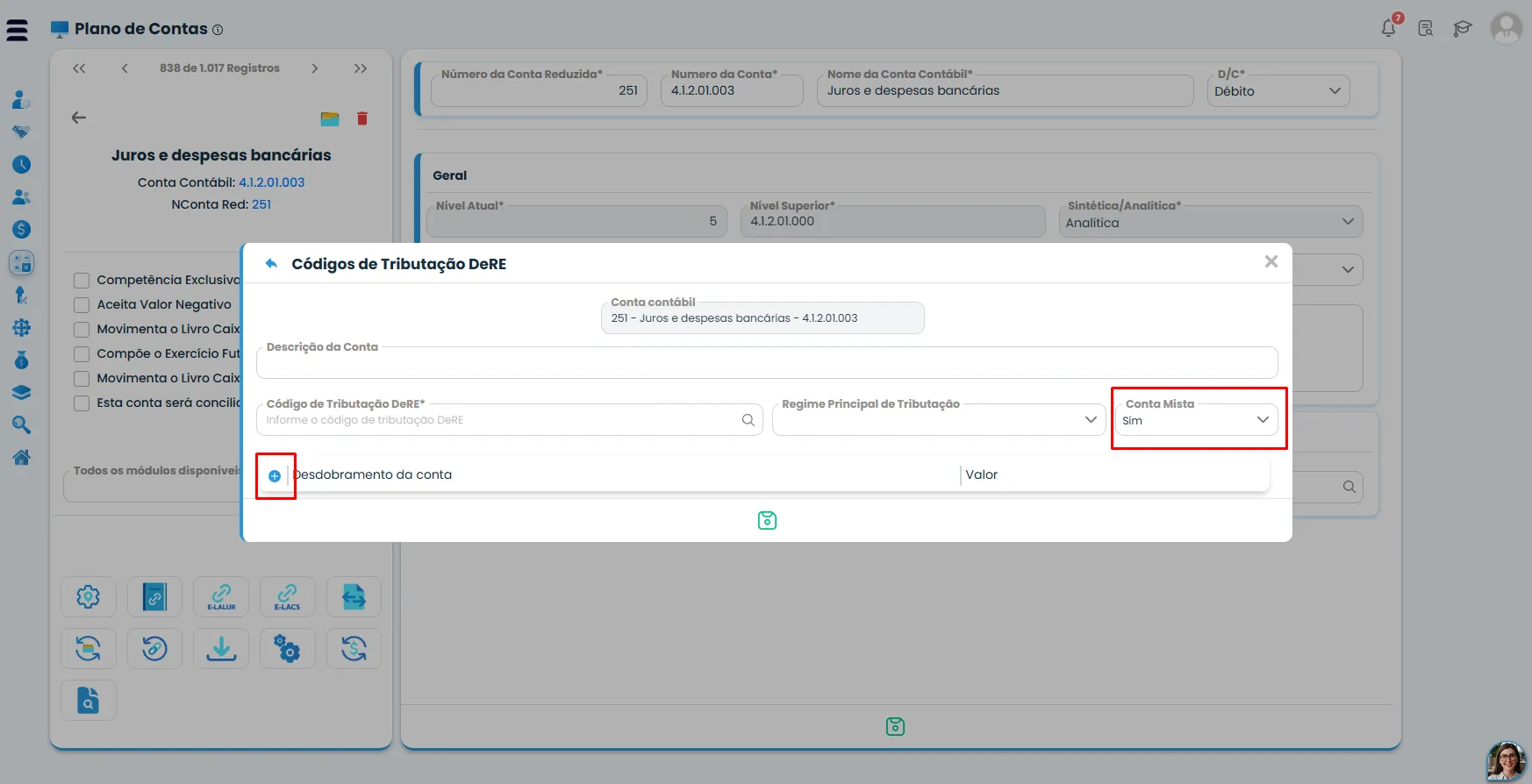This screenshot has height=784, width=1532.
Task: Open the home icon in the sidebar
Action: point(22,457)
